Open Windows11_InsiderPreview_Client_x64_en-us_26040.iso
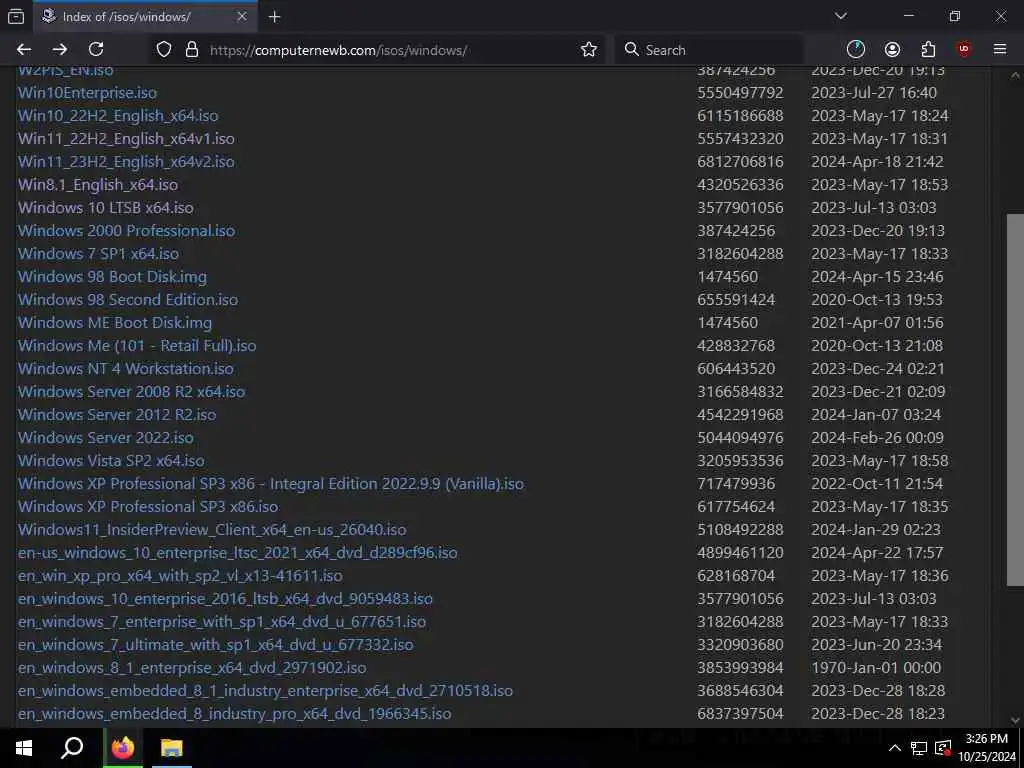The width and height of the screenshot is (1024, 768). (x=212, y=530)
